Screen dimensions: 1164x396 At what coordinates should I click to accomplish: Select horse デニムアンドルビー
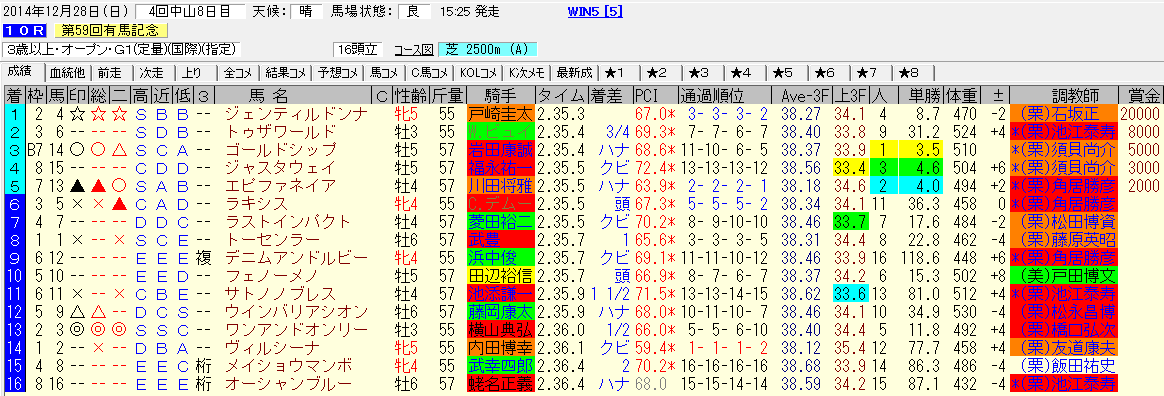pos(296,257)
